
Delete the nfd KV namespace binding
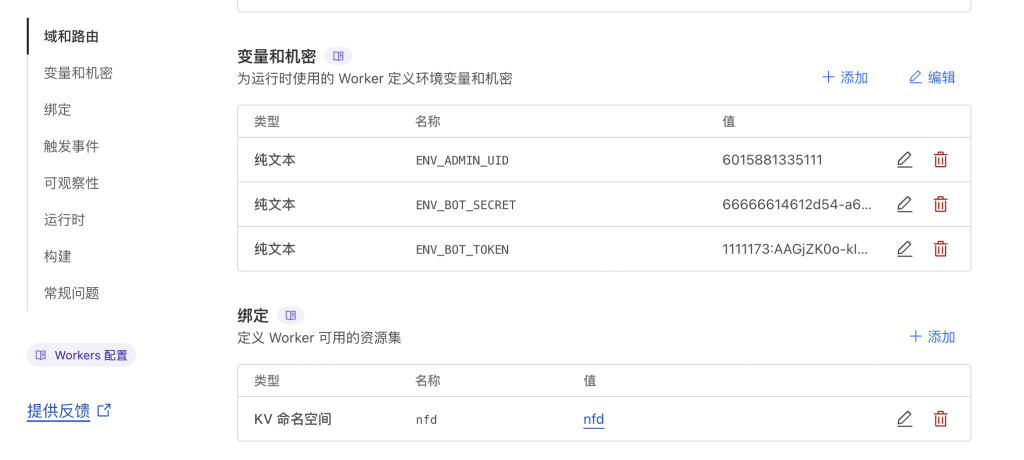(x=940, y=419)
